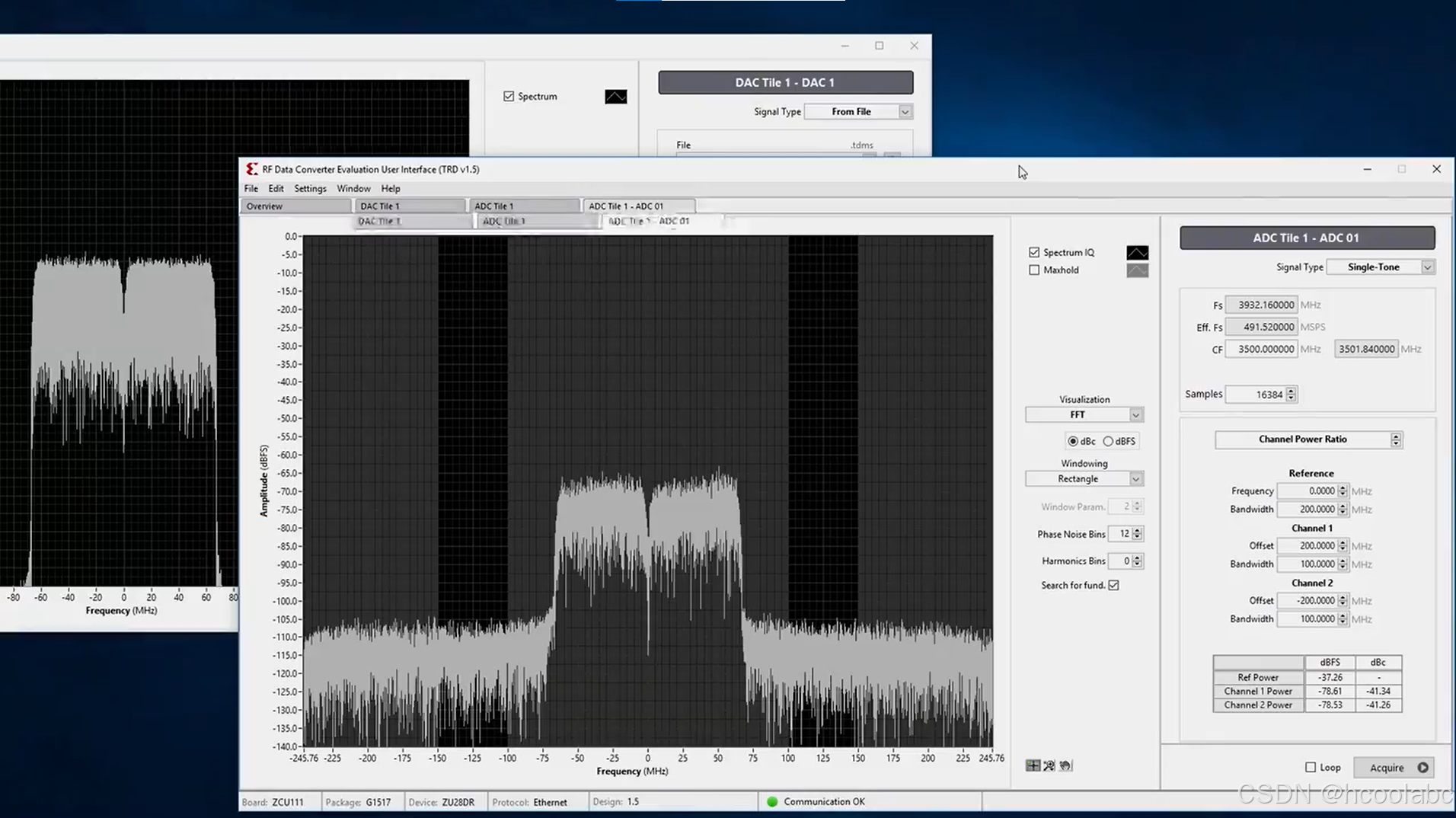Maximize the background DAC window
The width and height of the screenshot is (1456, 818).
click(880, 46)
